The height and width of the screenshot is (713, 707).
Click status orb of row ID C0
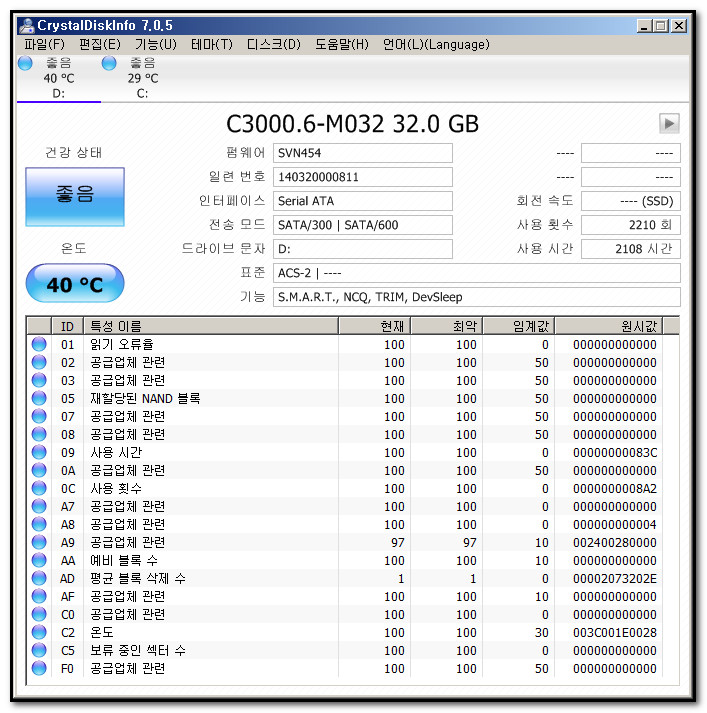click(39, 614)
